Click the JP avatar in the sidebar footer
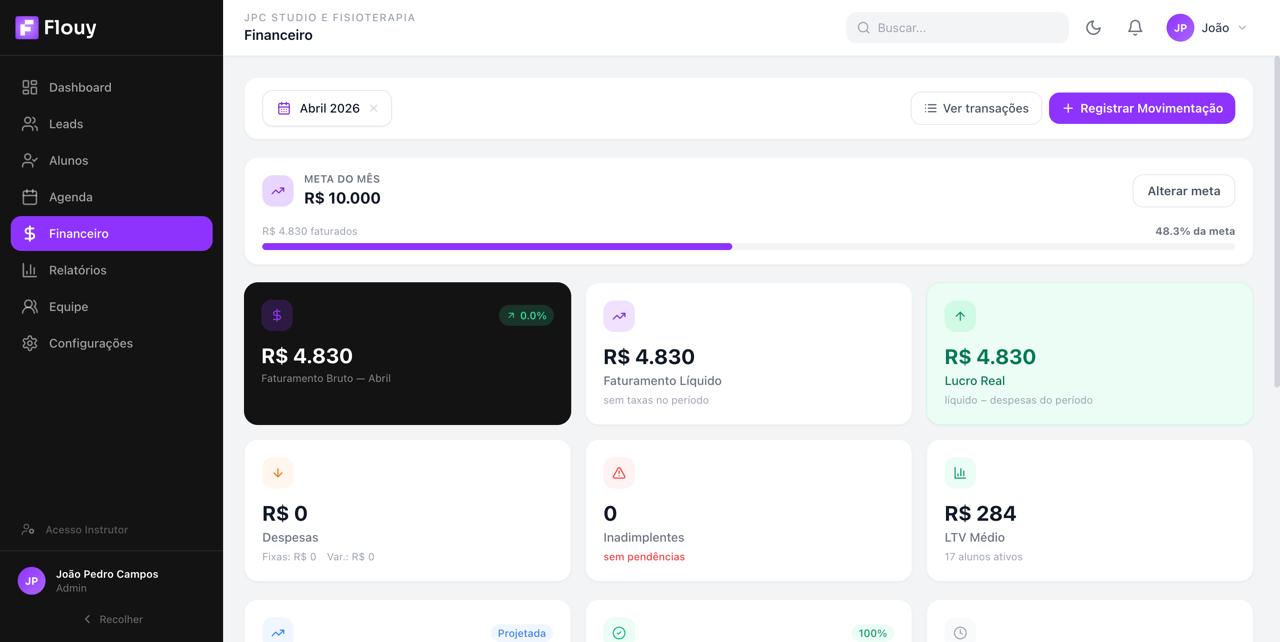1280x642 pixels. [x=32, y=580]
